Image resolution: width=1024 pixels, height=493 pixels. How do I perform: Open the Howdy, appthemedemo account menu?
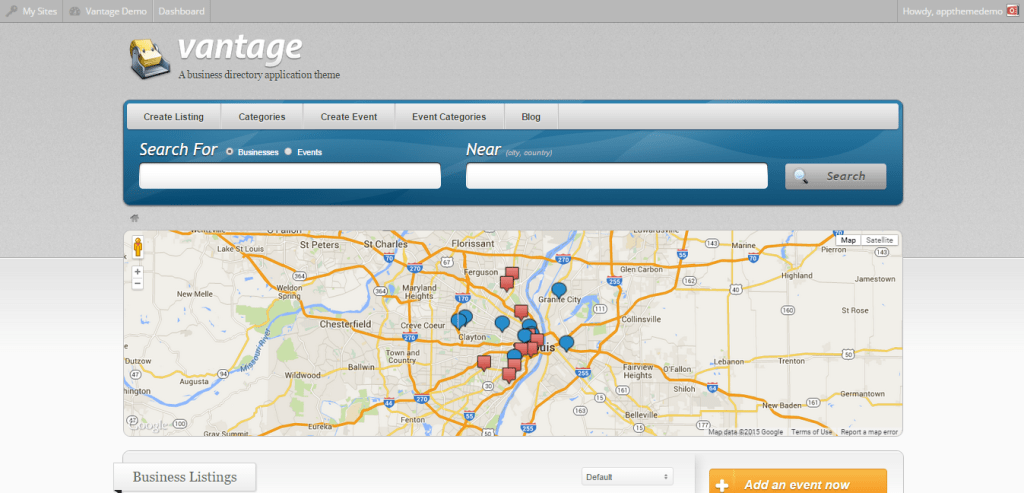coord(960,11)
